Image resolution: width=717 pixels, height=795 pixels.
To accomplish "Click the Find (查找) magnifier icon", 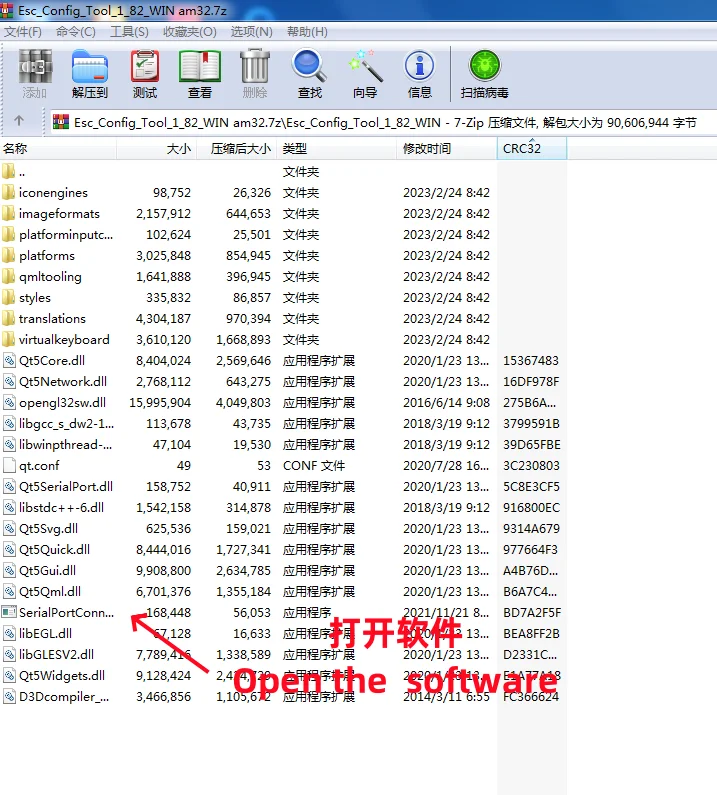I will pos(309,74).
